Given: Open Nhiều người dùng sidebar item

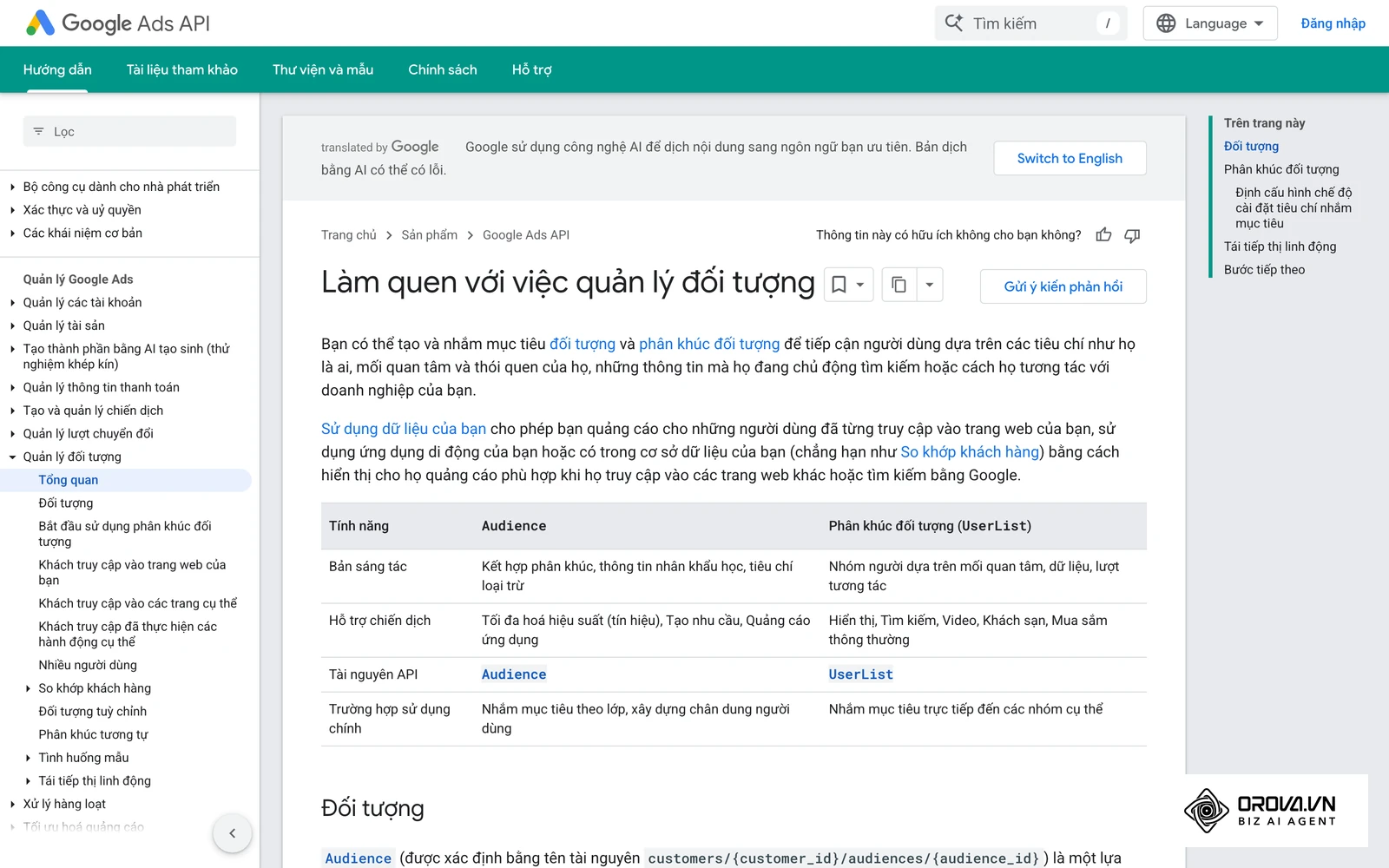Looking at the screenshot, I should point(88,665).
